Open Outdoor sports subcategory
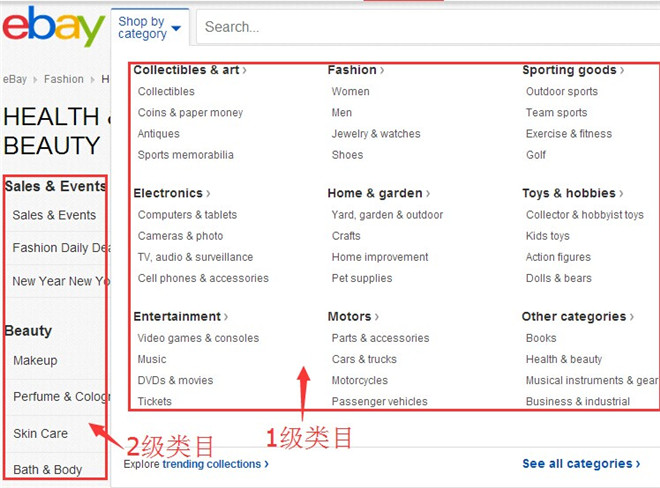660x488 pixels. point(562,91)
